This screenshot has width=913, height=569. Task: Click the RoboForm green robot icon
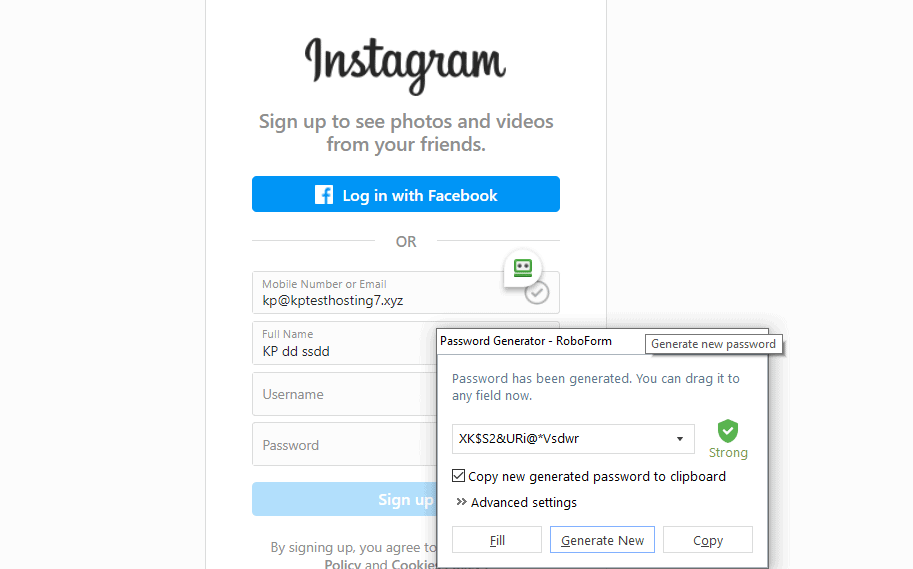[x=522, y=268]
